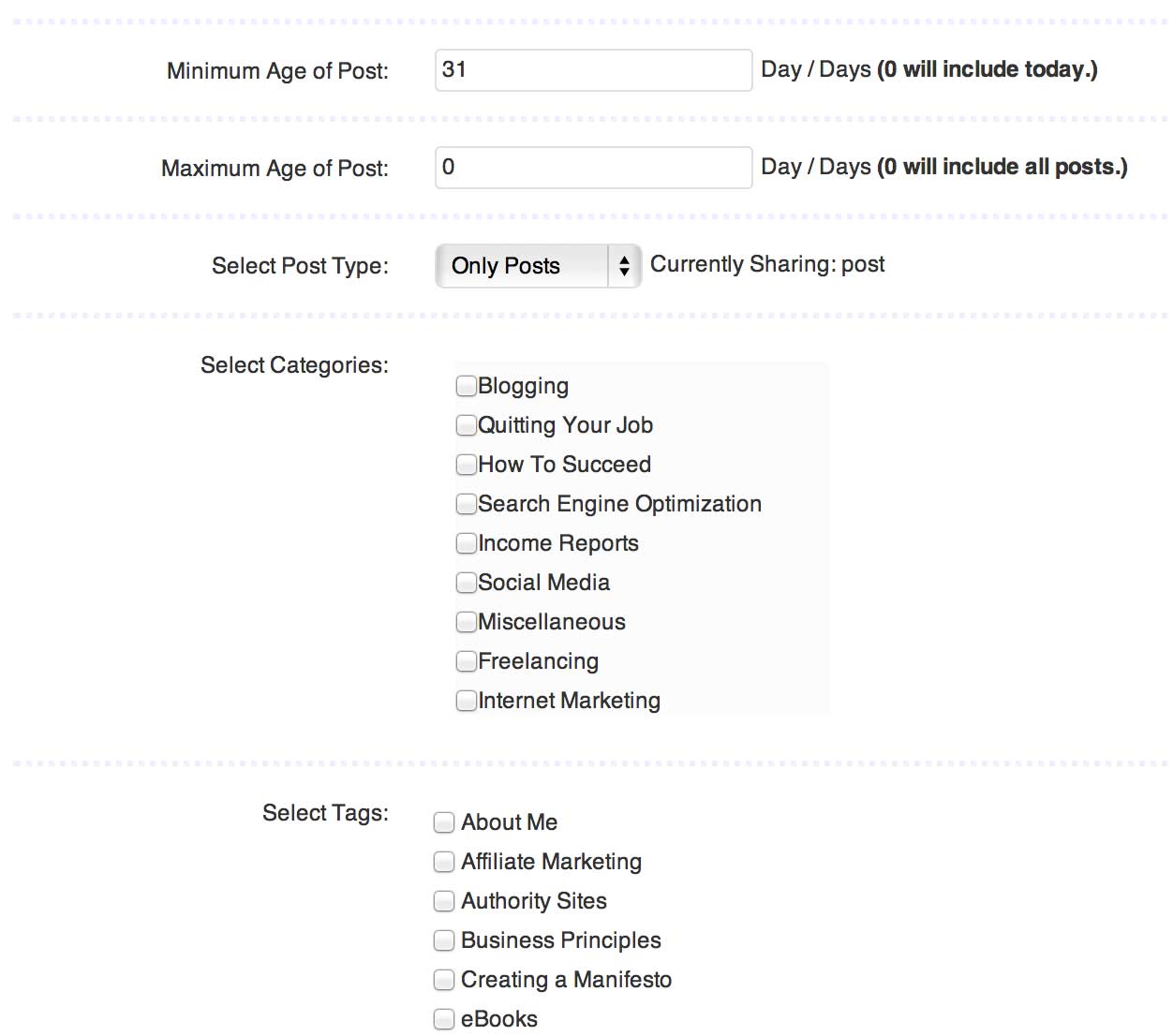This screenshot has width=1173, height=1036.
Task: Enable the Freelancing category checkbox
Action: click(466, 661)
